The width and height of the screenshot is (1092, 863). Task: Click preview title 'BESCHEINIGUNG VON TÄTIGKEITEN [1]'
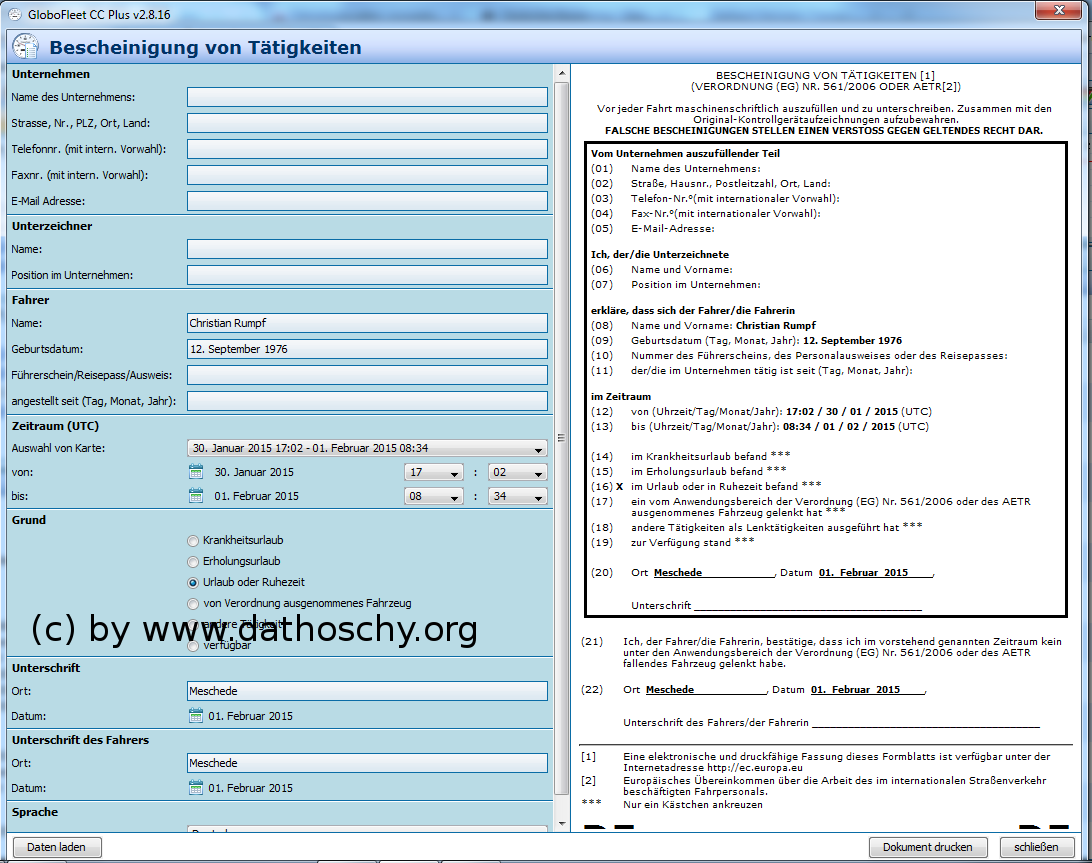tap(825, 75)
